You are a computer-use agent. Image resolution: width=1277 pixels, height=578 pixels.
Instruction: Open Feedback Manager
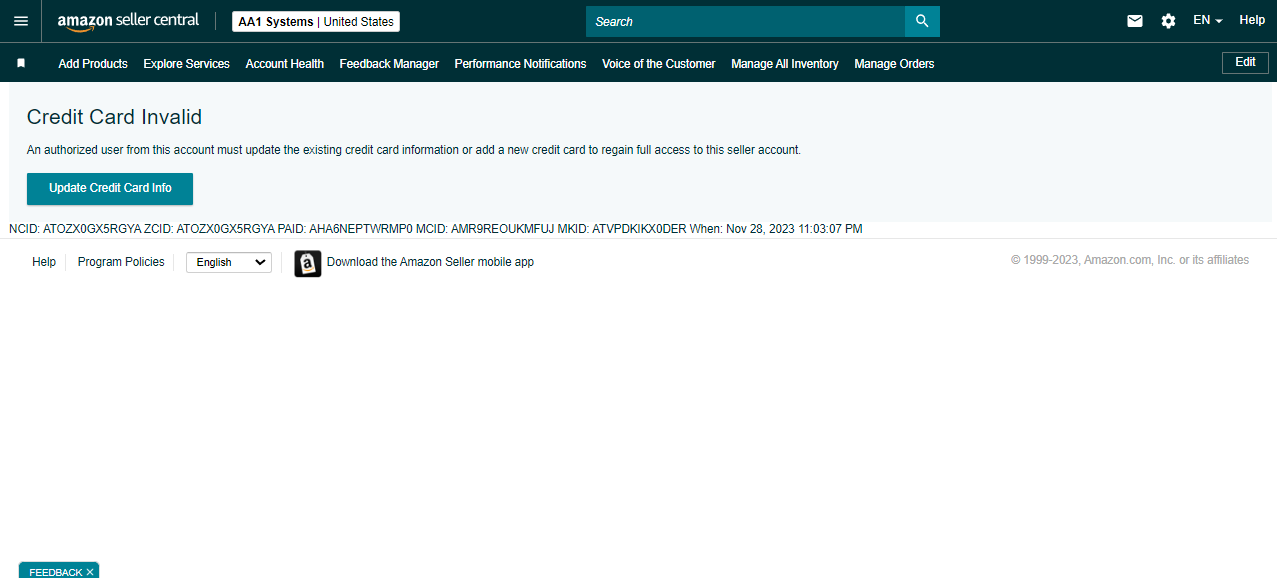(x=389, y=64)
